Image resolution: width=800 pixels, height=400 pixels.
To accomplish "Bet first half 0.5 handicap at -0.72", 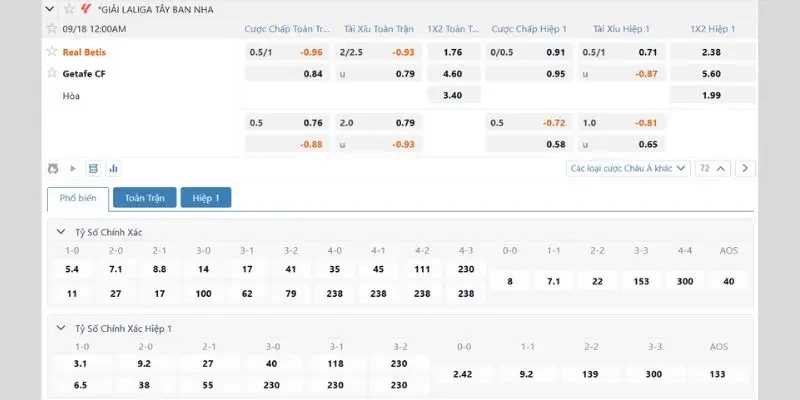I will tap(529, 122).
